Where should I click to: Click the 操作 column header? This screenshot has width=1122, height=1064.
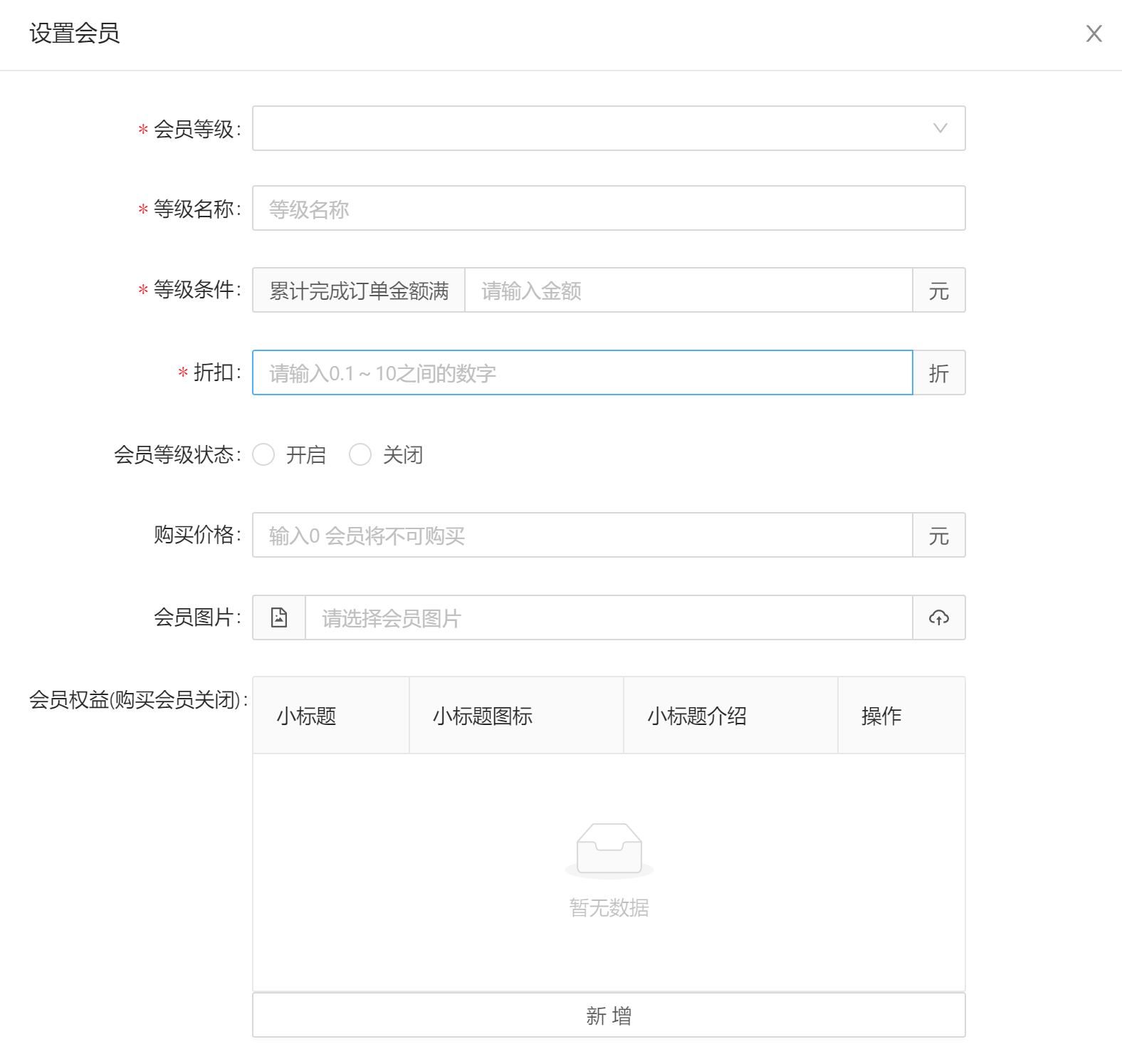click(881, 716)
